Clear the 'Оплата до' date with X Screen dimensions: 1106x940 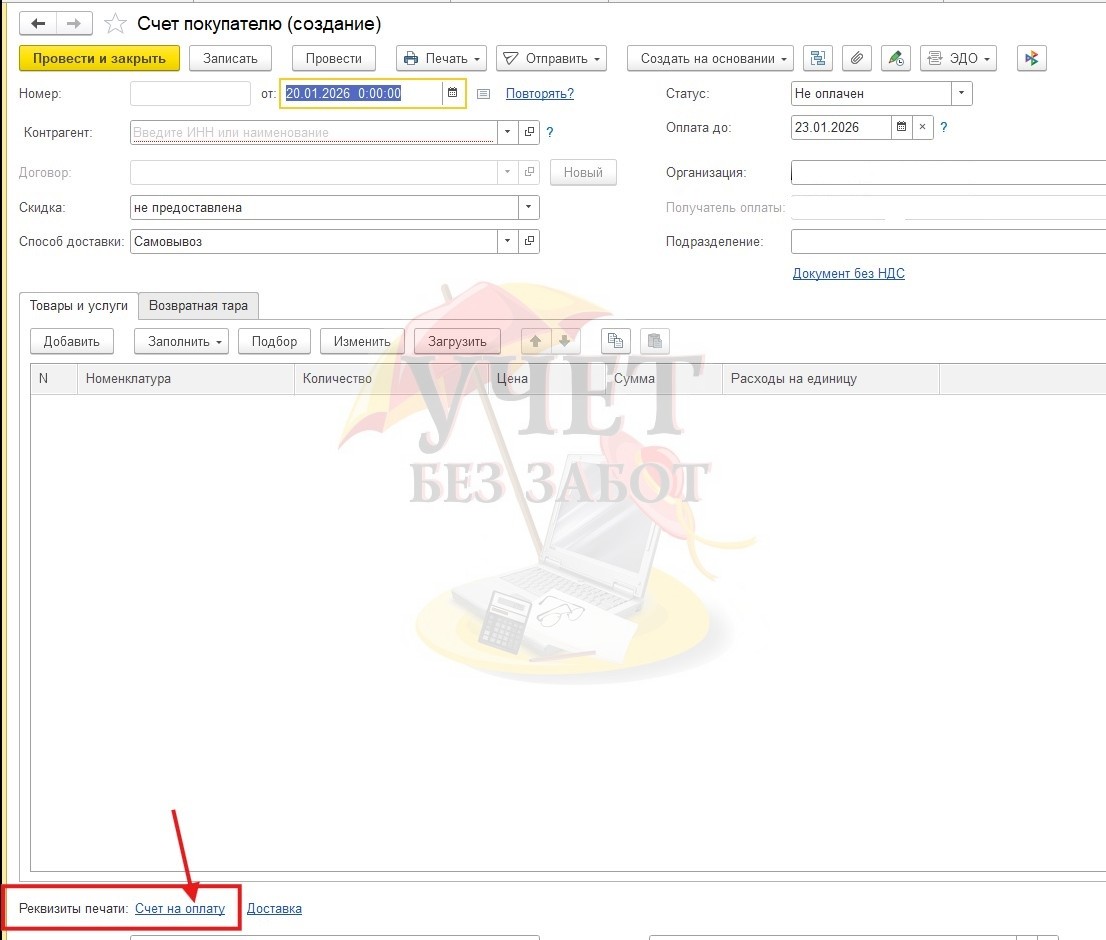[x=922, y=127]
